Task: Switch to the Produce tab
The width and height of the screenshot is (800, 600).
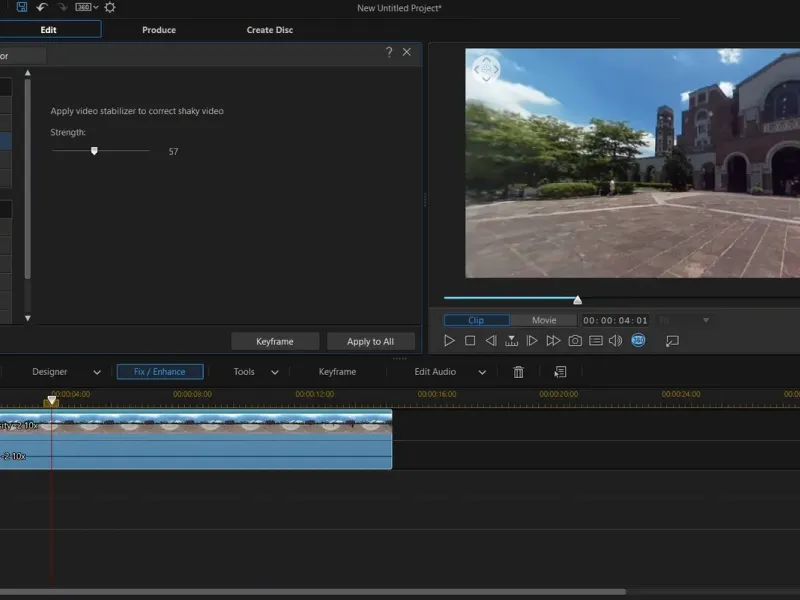Action: point(159,30)
